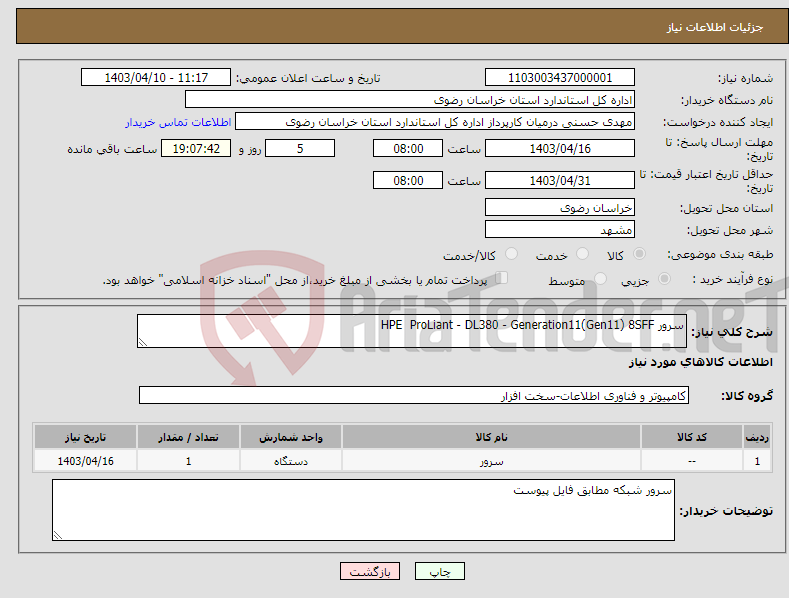789x598 pixels.
Task: Click the remaining time field 19:07:42
Action: click(196, 148)
